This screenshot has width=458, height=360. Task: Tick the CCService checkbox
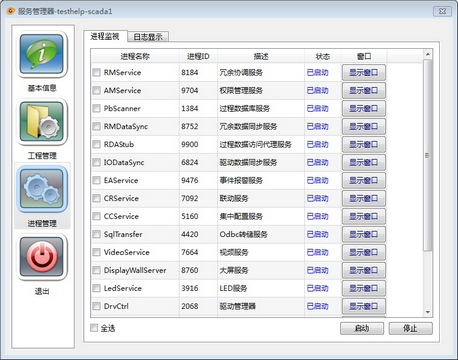(96, 216)
